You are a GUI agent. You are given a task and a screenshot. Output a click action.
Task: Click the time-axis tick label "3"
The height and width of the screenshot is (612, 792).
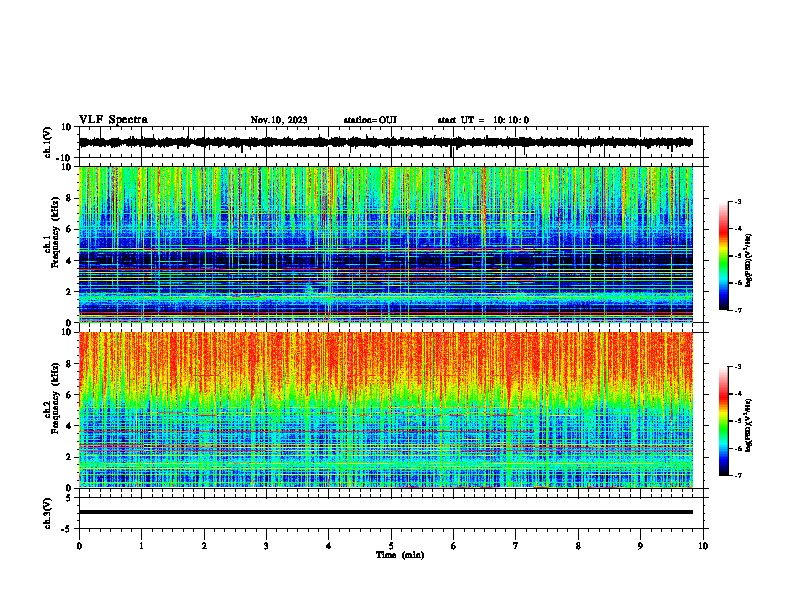click(x=266, y=546)
